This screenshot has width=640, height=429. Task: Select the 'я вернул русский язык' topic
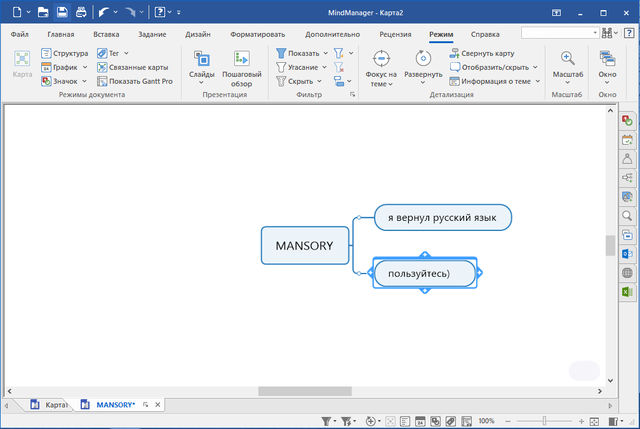click(442, 218)
